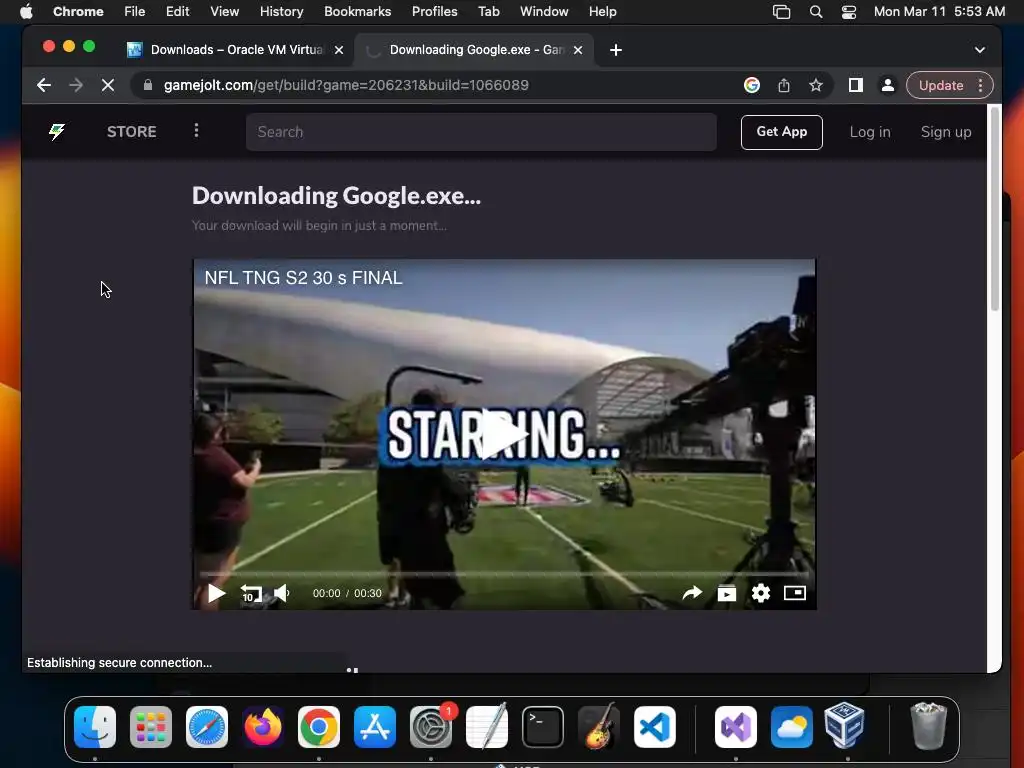Image resolution: width=1024 pixels, height=768 pixels.
Task: Bookmark this page with the star
Action: [x=816, y=85]
